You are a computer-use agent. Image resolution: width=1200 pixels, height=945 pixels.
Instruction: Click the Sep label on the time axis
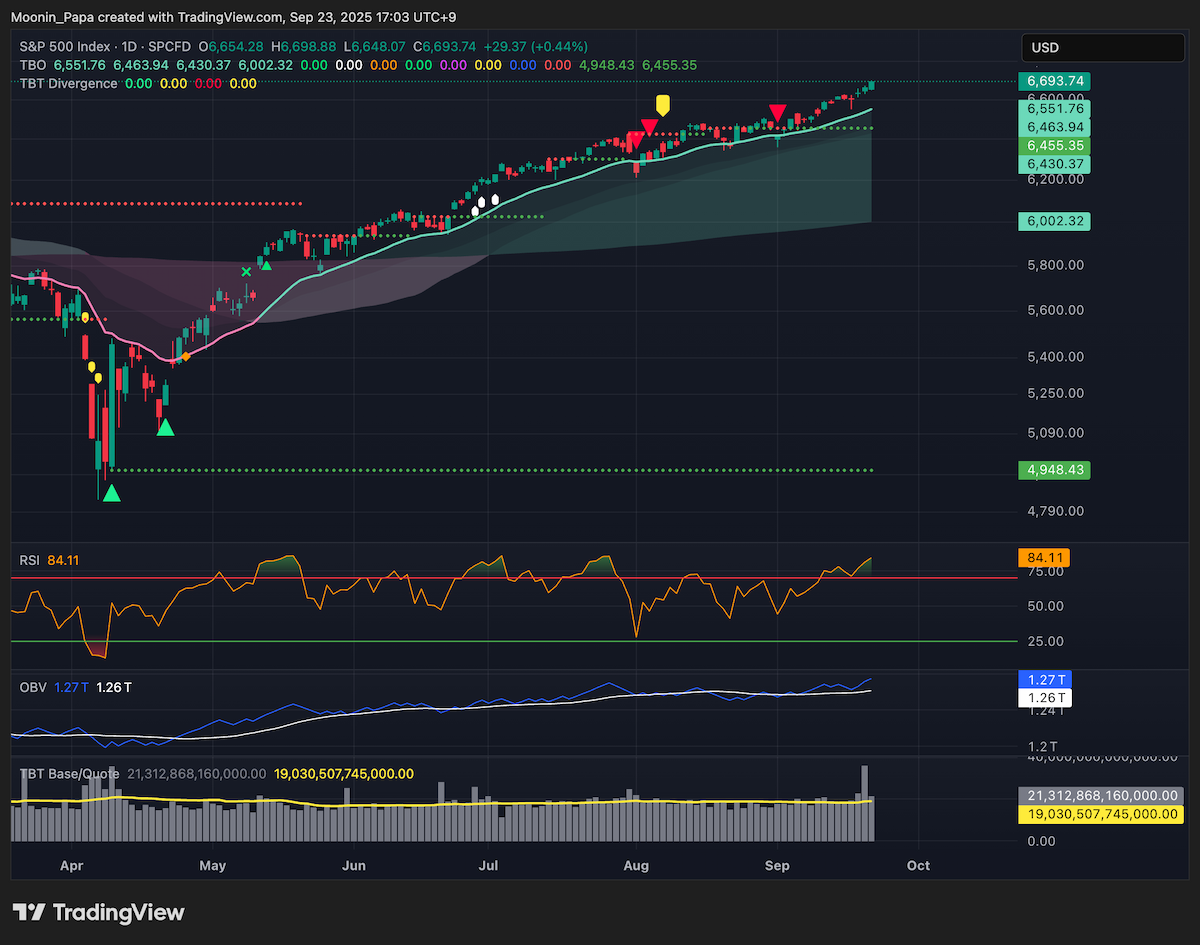point(777,865)
